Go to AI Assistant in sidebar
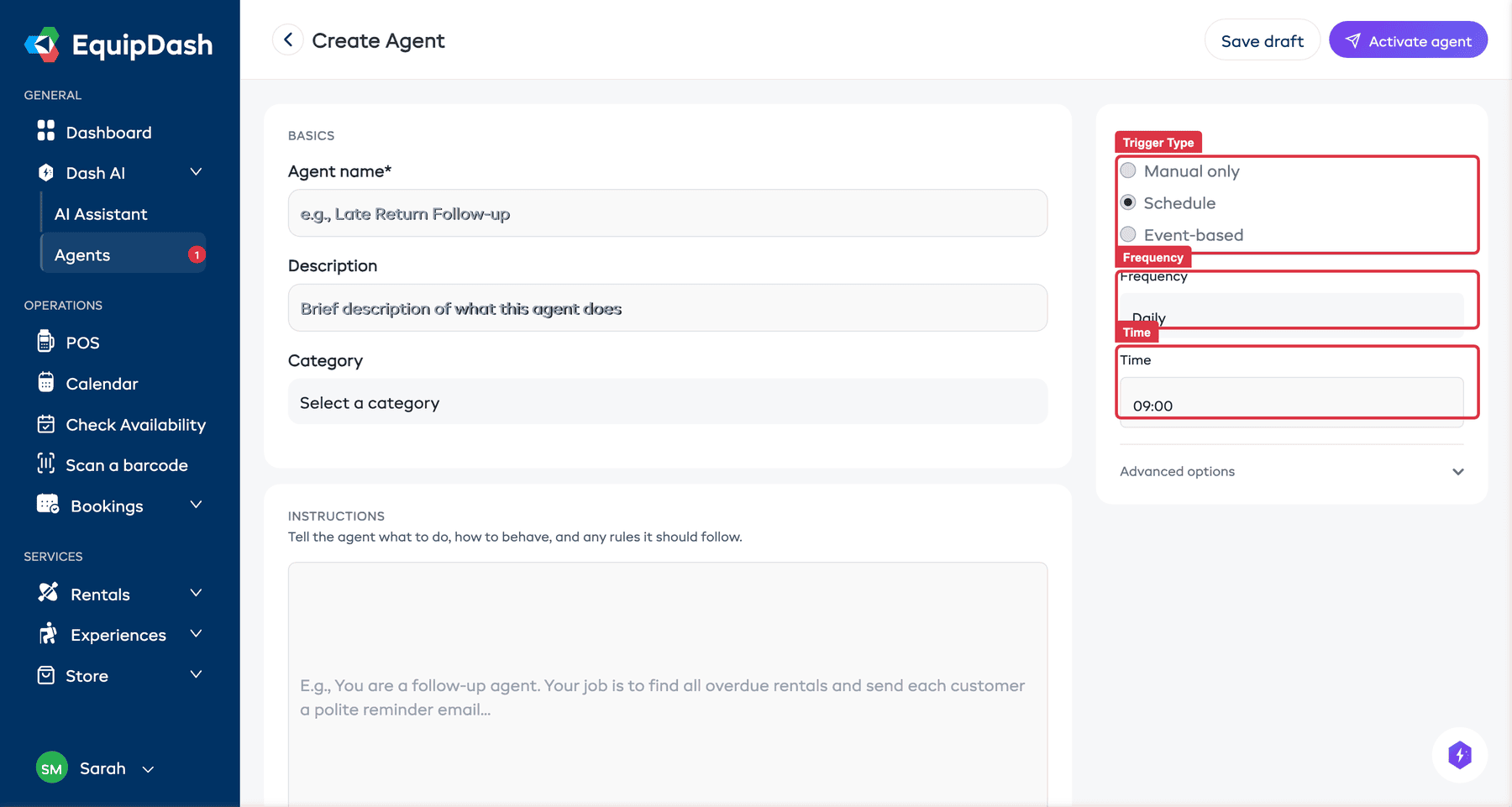Viewport: 1512px width, 807px height. (101, 214)
